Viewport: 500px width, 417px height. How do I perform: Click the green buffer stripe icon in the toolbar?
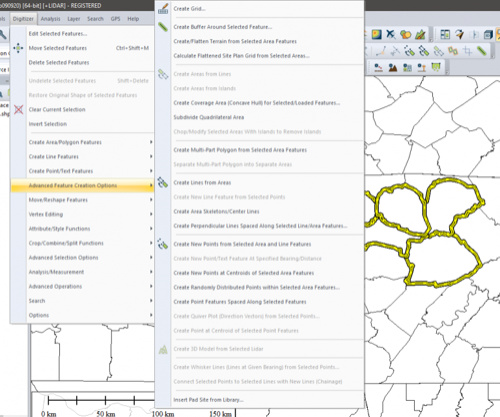point(481,51)
